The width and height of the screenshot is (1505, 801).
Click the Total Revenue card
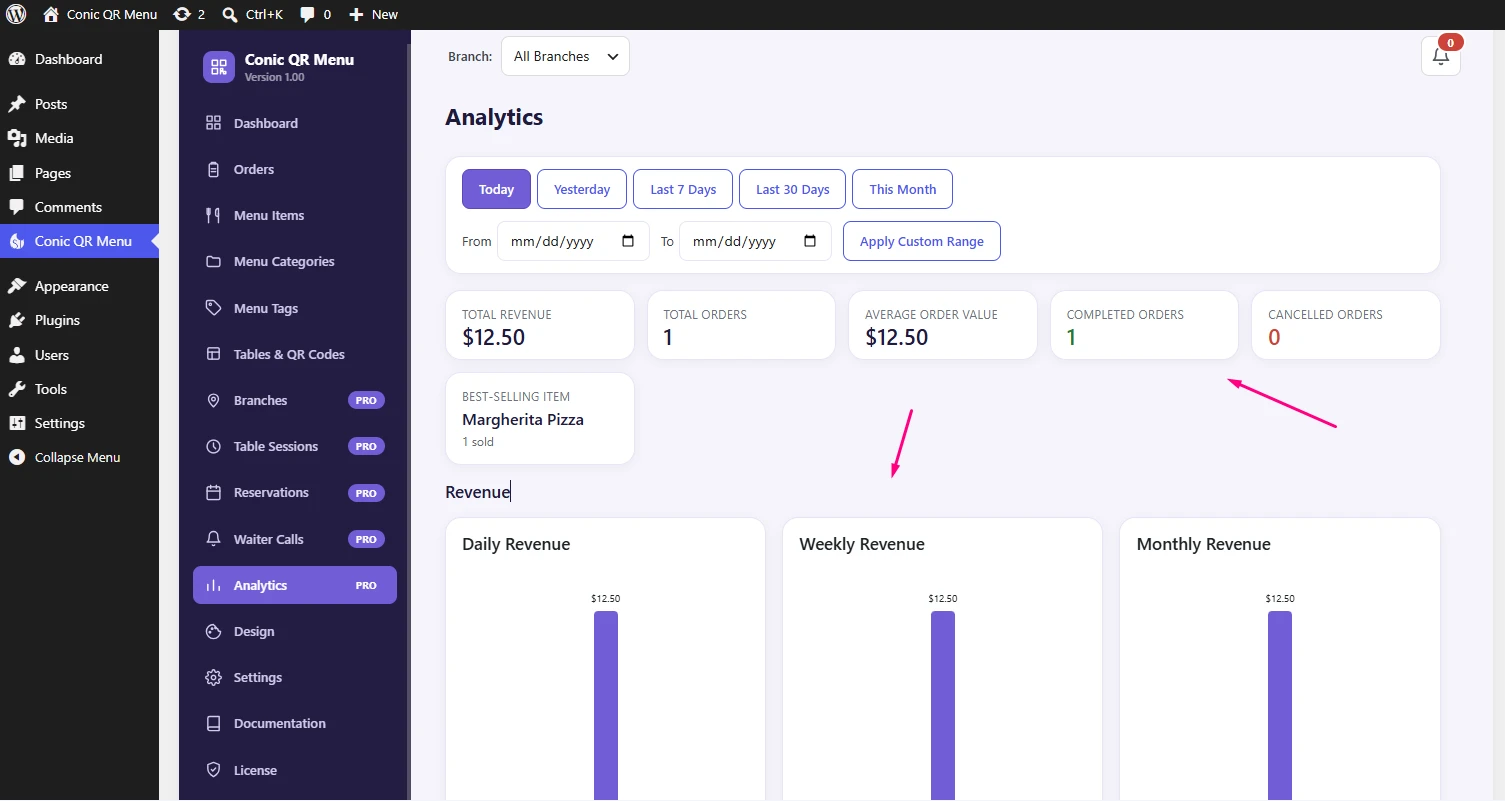(x=540, y=325)
